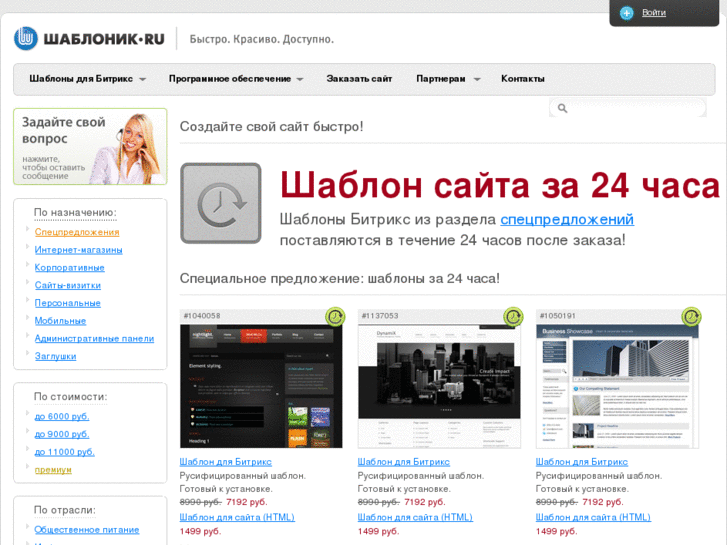Screen dimensions: 727x545
Task: Click green 24h badge on template #1040058
Action: [335, 317]
